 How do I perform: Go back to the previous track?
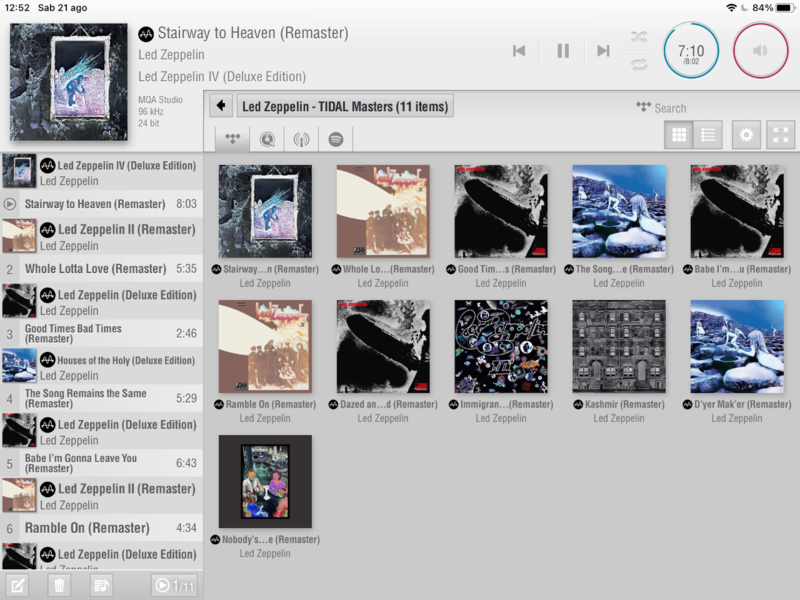pyautogui.click(x=519, y=51)
